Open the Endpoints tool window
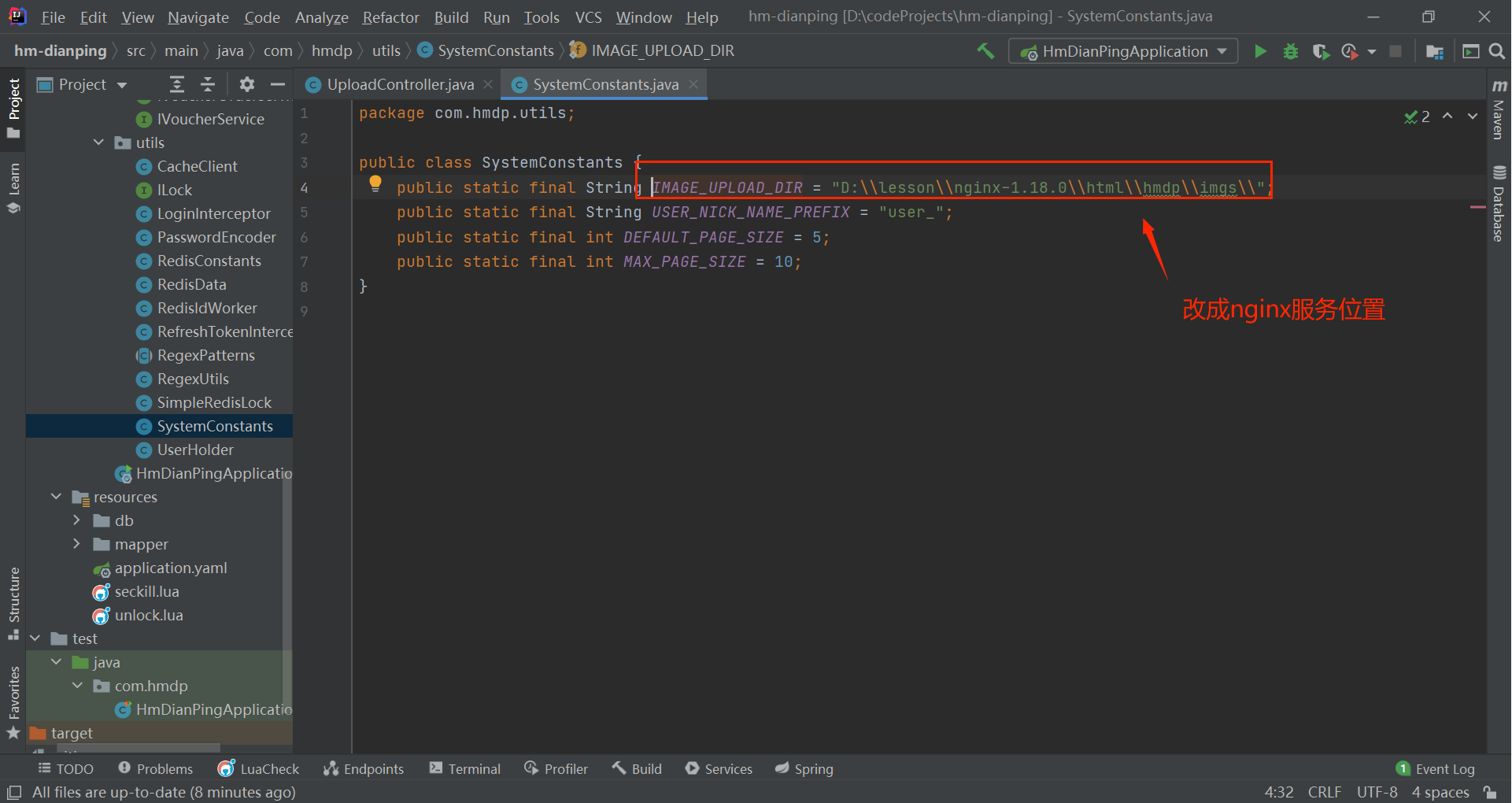 (364, 769)
